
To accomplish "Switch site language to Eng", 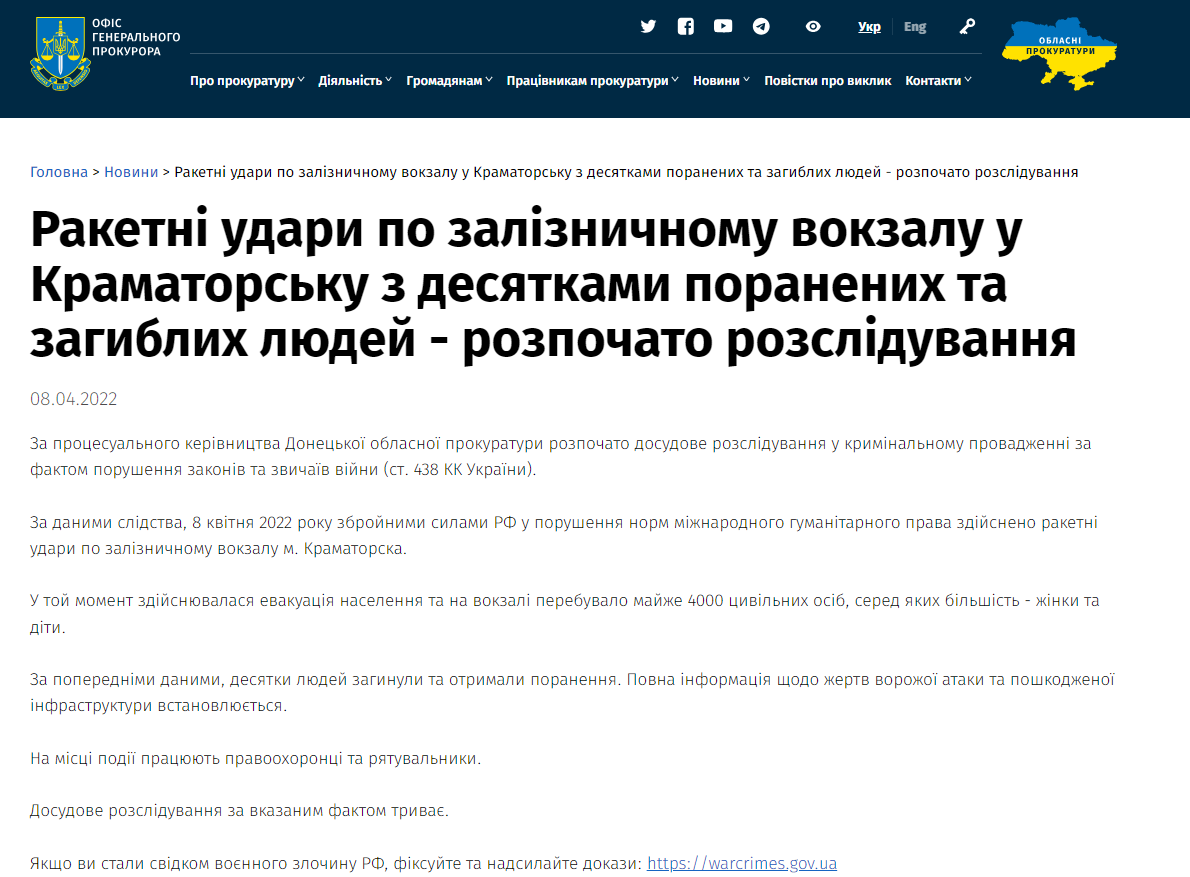I will click(x=914, y=26).
